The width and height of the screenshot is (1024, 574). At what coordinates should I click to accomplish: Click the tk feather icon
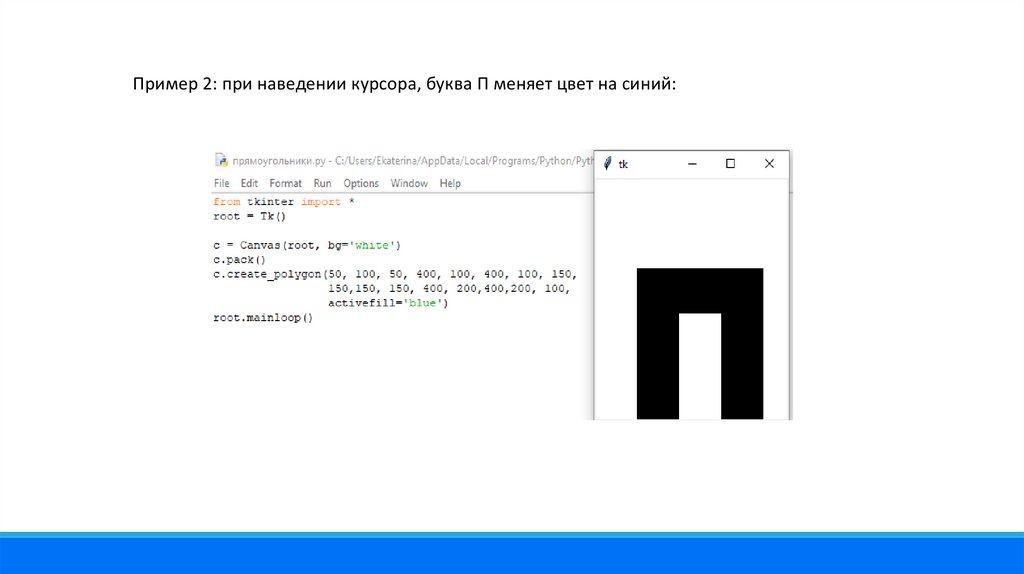pos(607,164)
